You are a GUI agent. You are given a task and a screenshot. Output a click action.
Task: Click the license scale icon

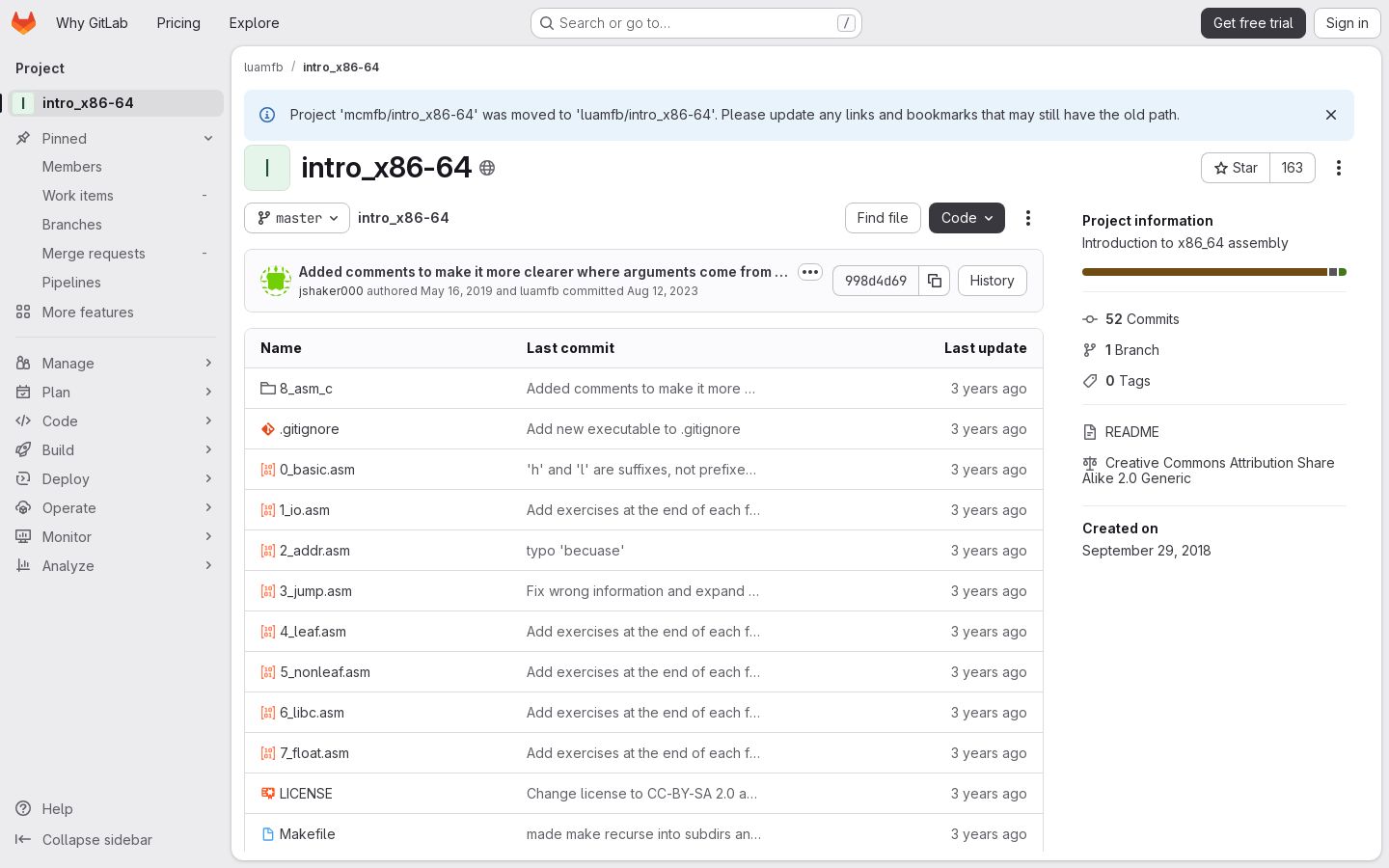1090,463
